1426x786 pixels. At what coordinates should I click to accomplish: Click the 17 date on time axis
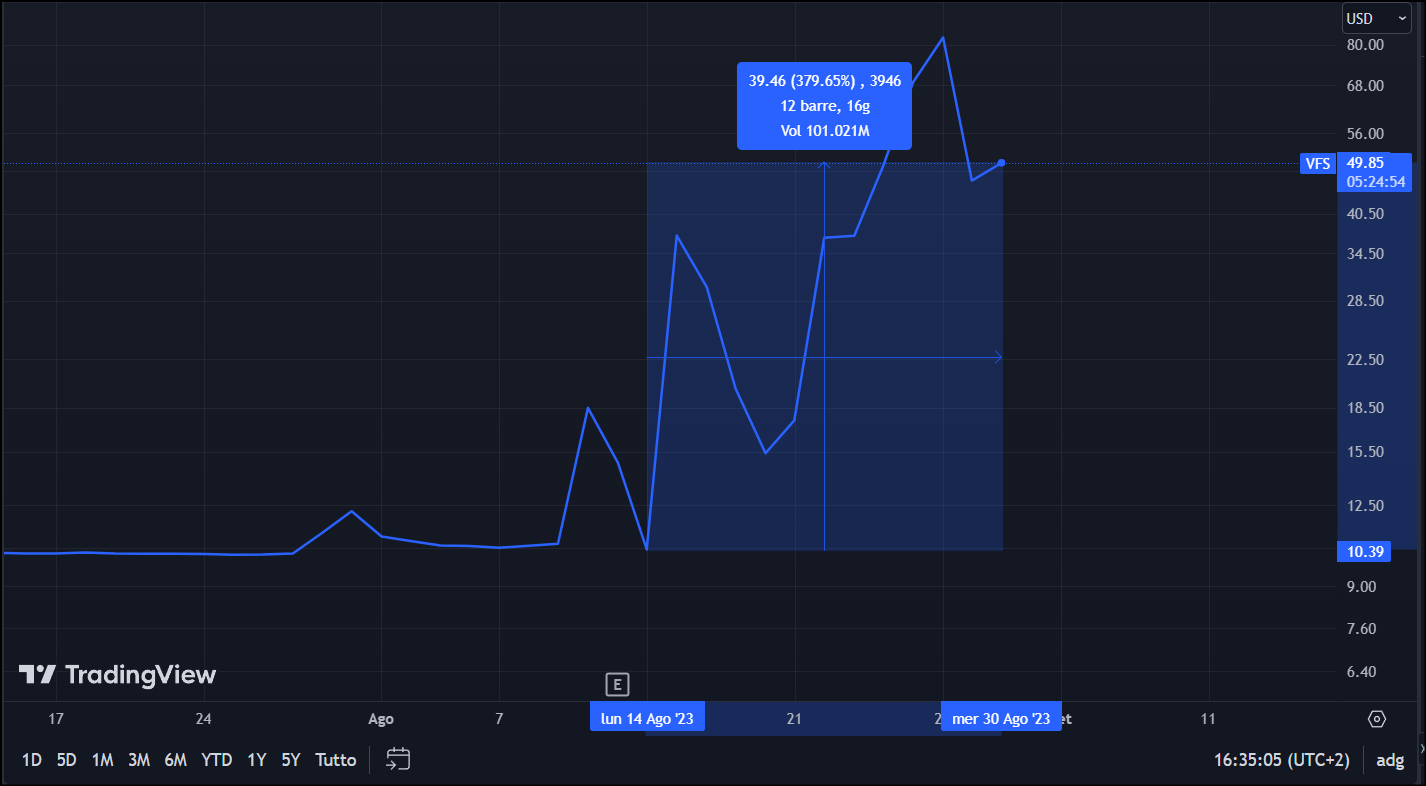pyautogui.click(x=56, y=719)
